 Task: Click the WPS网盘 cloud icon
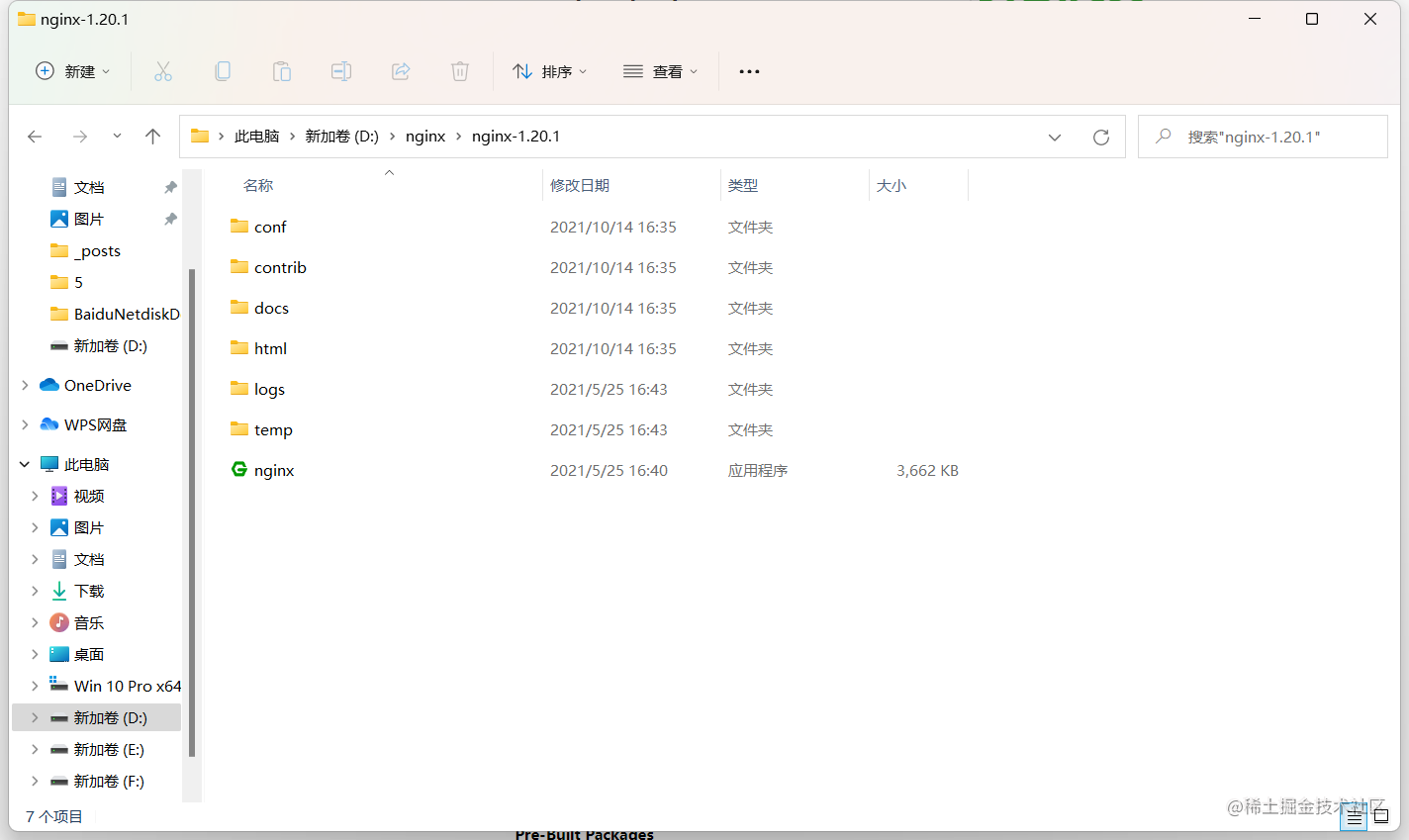click(48, 424)
